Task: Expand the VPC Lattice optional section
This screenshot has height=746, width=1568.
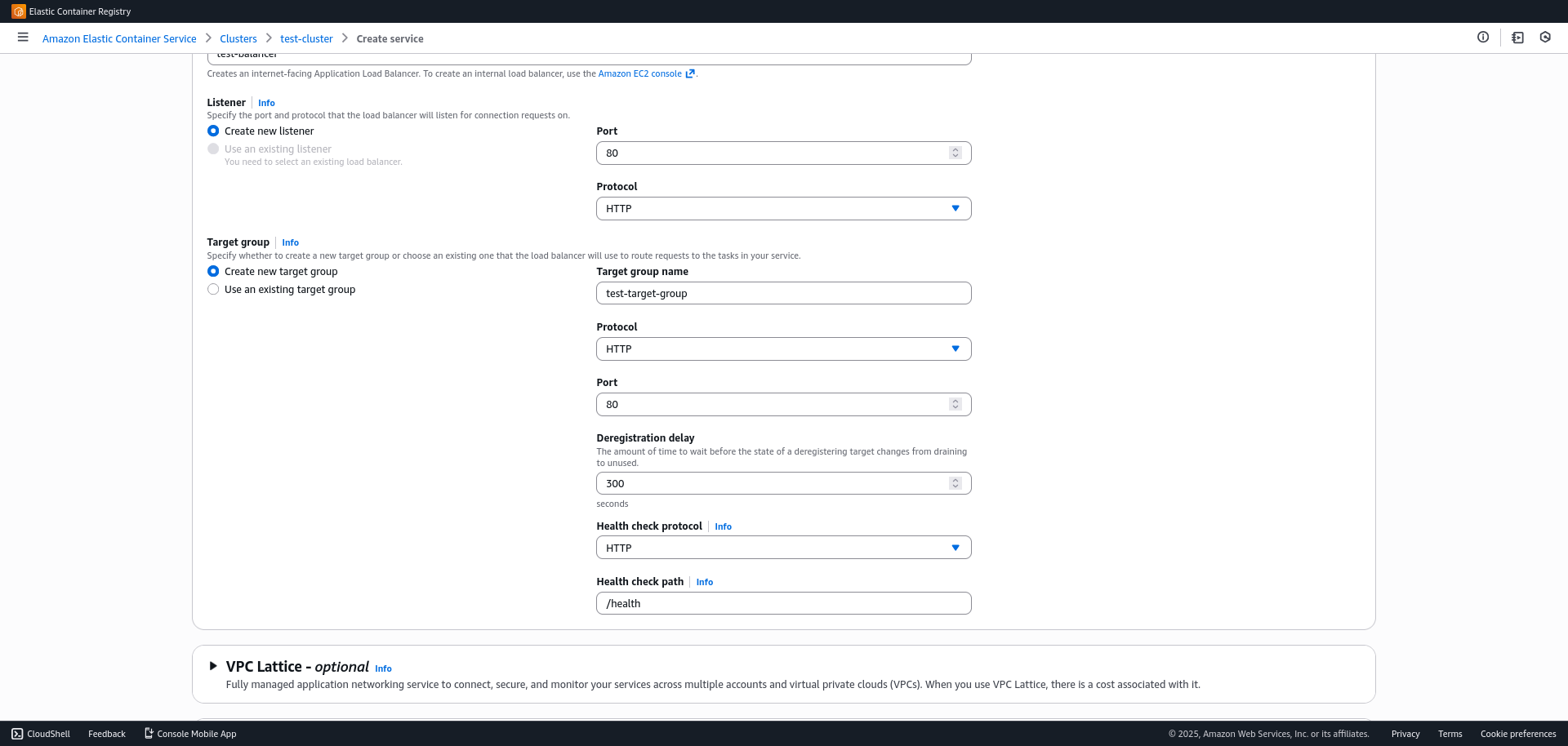Action: (213, 666)
